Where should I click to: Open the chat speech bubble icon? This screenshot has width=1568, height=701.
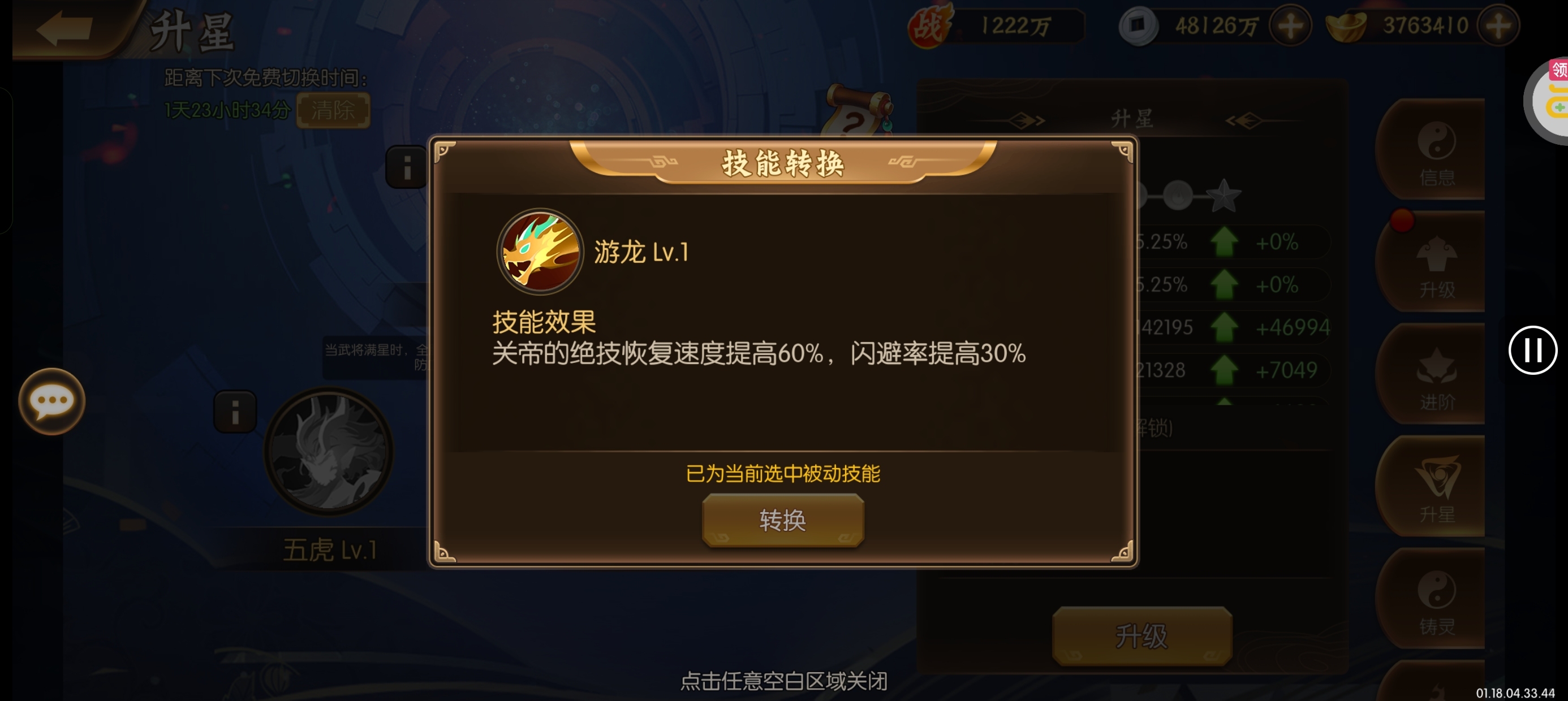click(51, 401)
